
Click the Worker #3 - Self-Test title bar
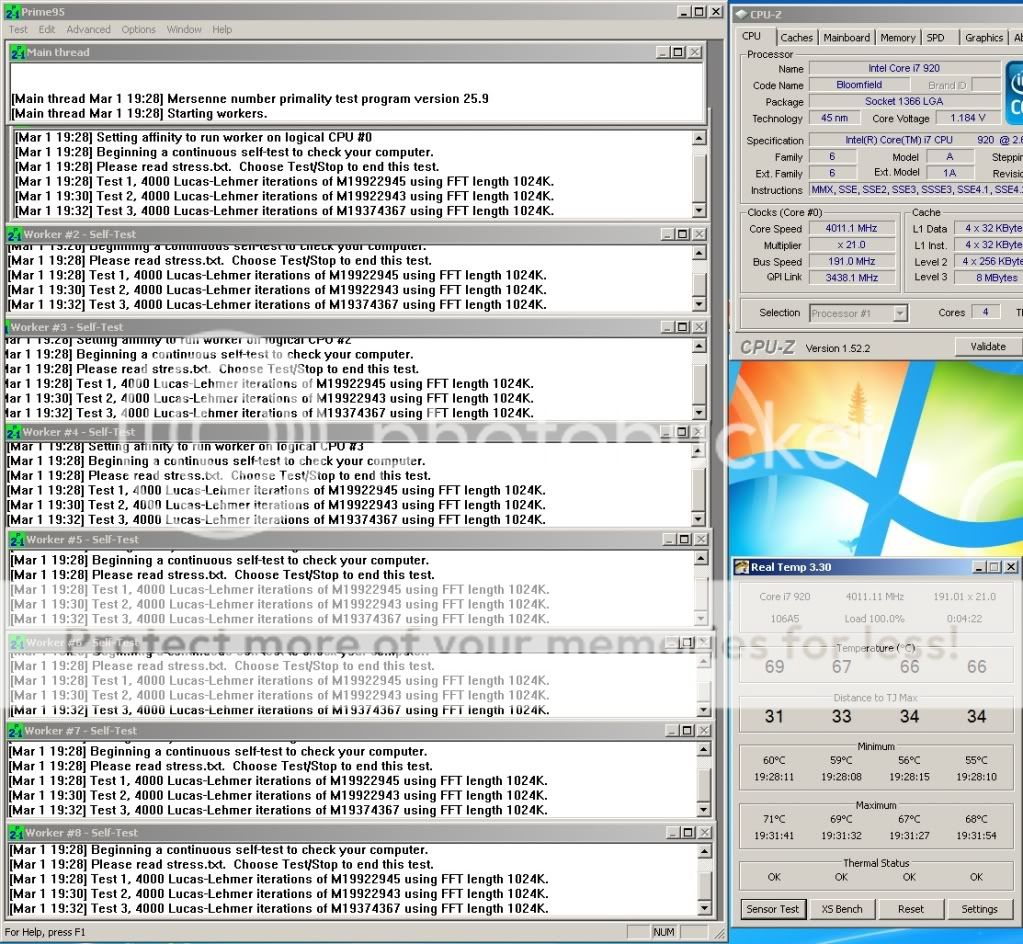(359, 327)
